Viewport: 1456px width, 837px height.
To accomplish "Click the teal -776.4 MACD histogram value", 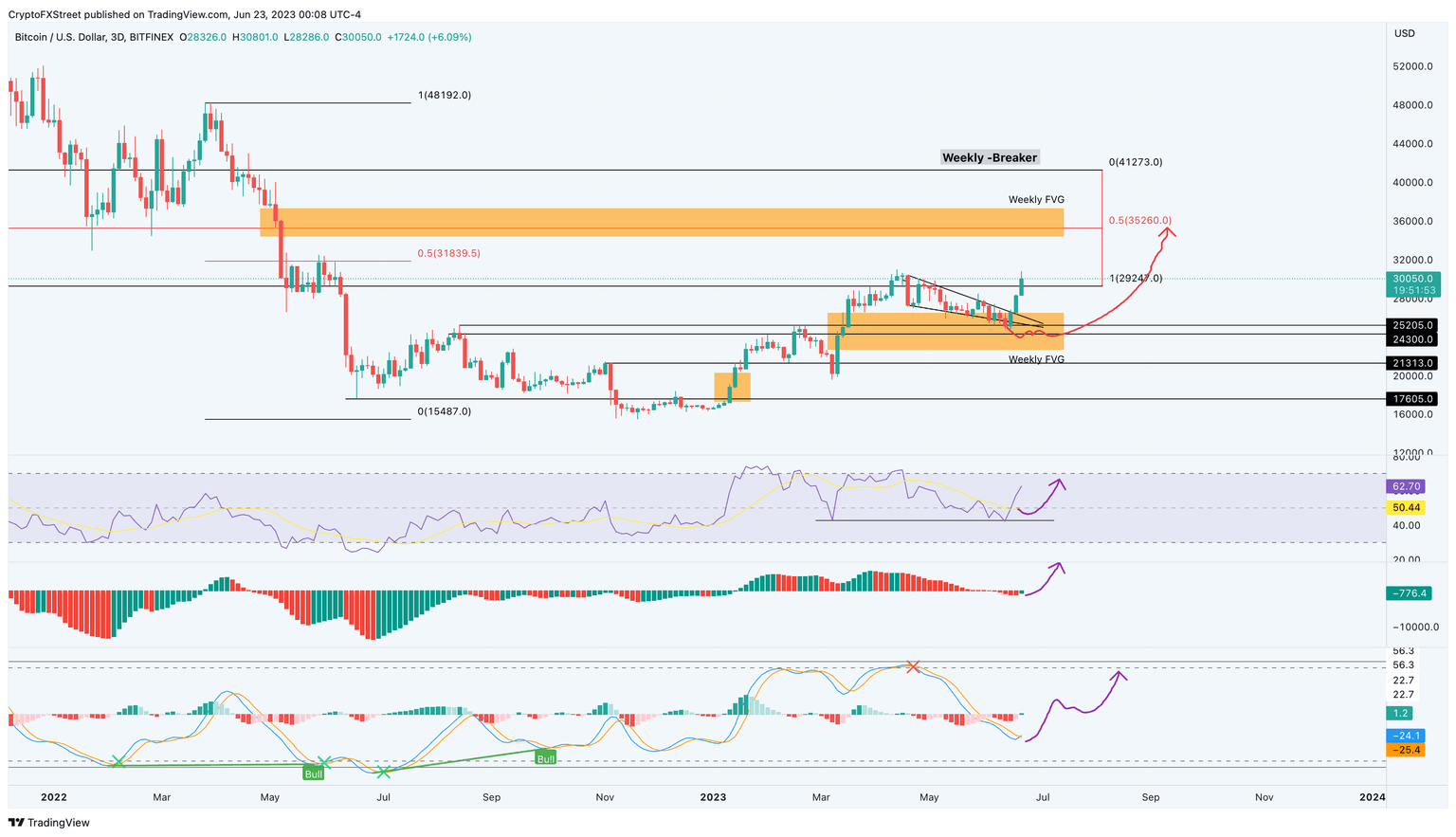I will (x=1410, y=594).
